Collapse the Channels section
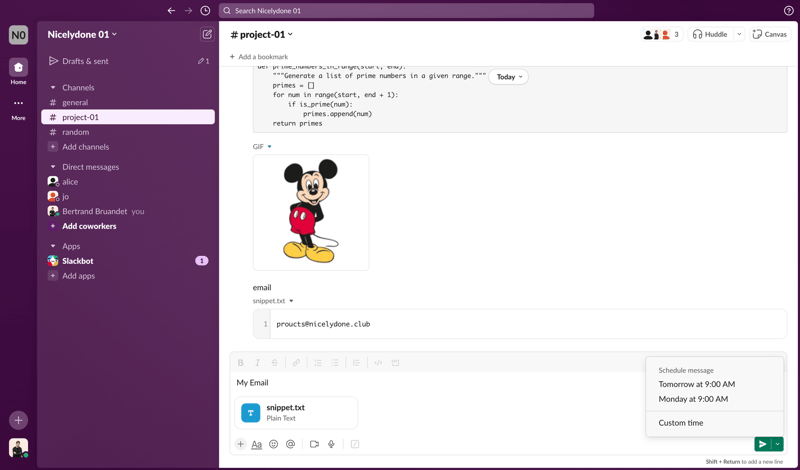Screen dimensions: 800x470 [x=53, y=88]
